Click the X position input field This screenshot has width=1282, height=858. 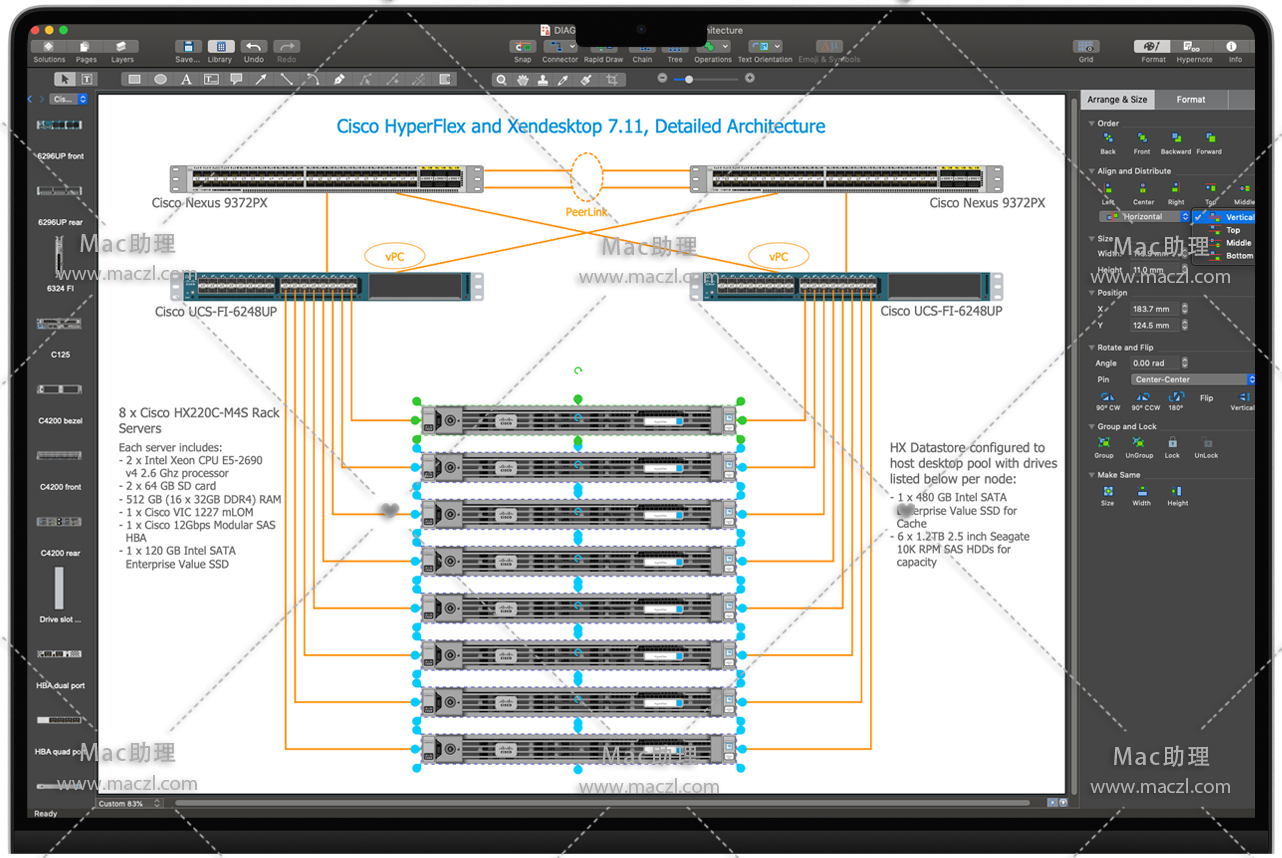pos(1153,309)
